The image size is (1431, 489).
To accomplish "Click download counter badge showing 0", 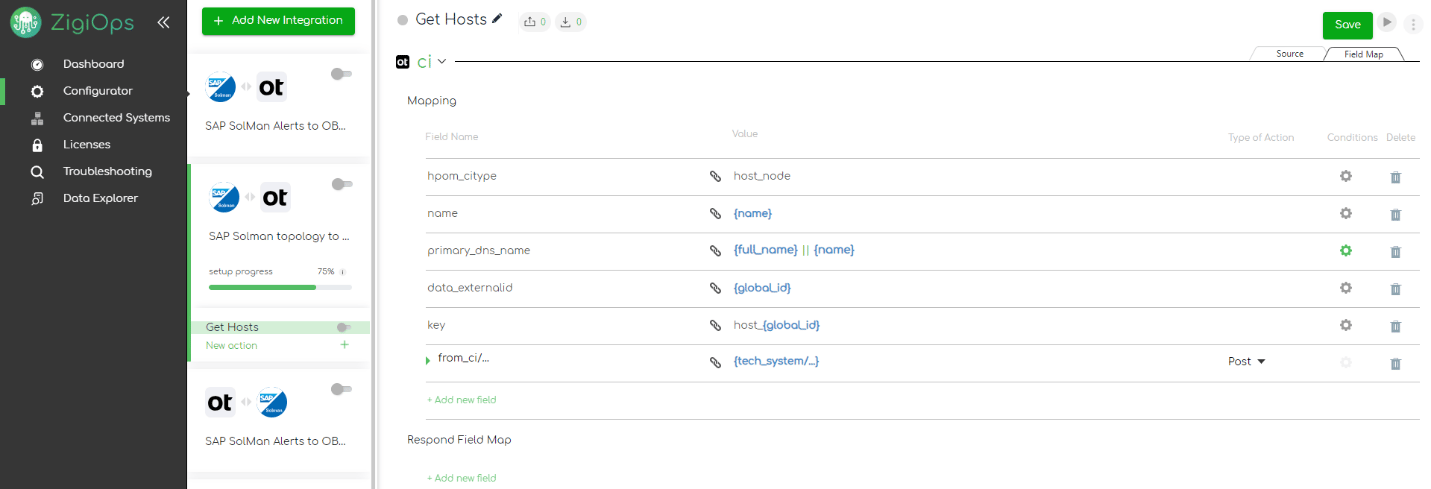I will click(571, 22).
